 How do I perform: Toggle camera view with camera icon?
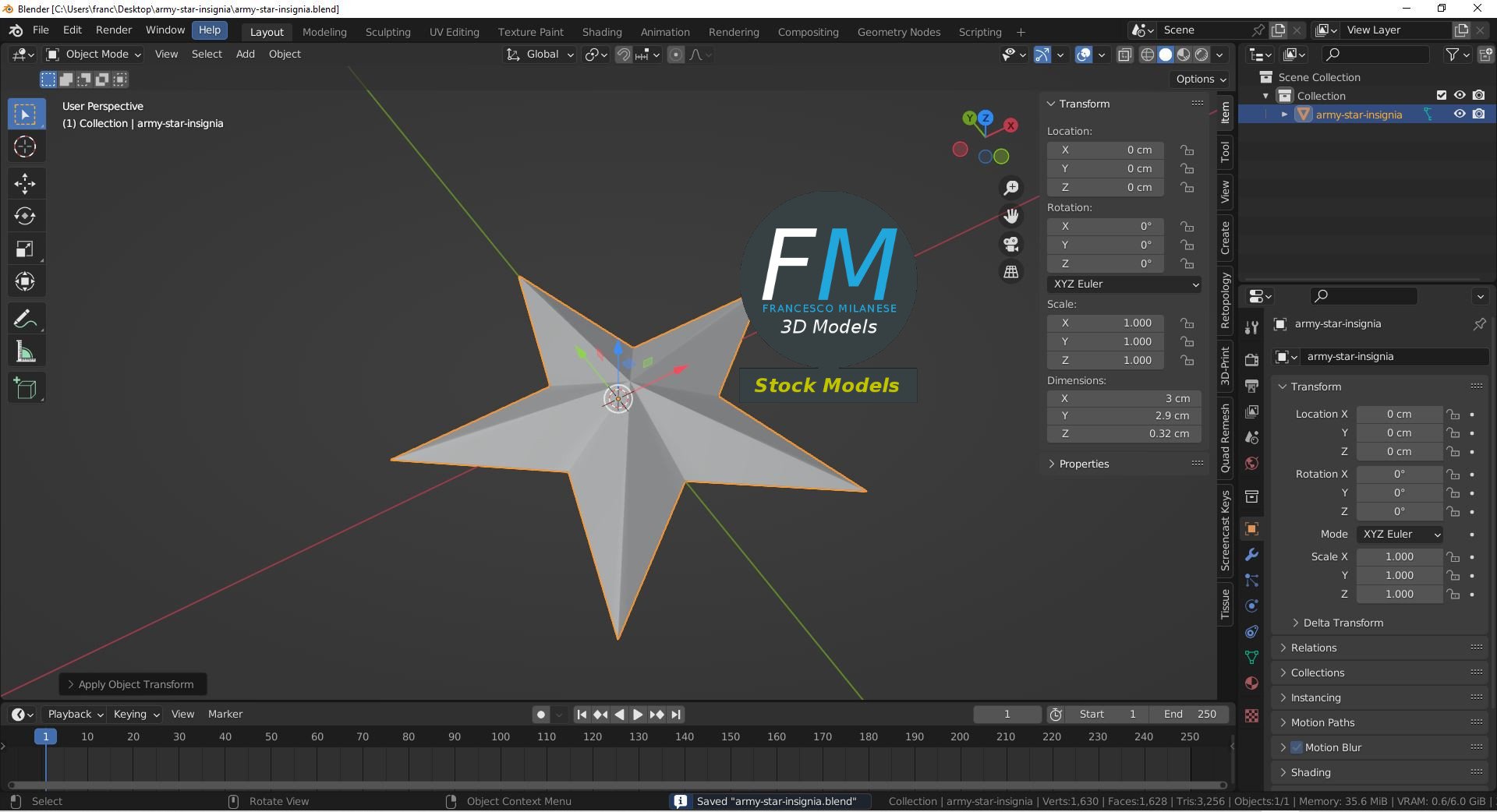(1011, 244)
